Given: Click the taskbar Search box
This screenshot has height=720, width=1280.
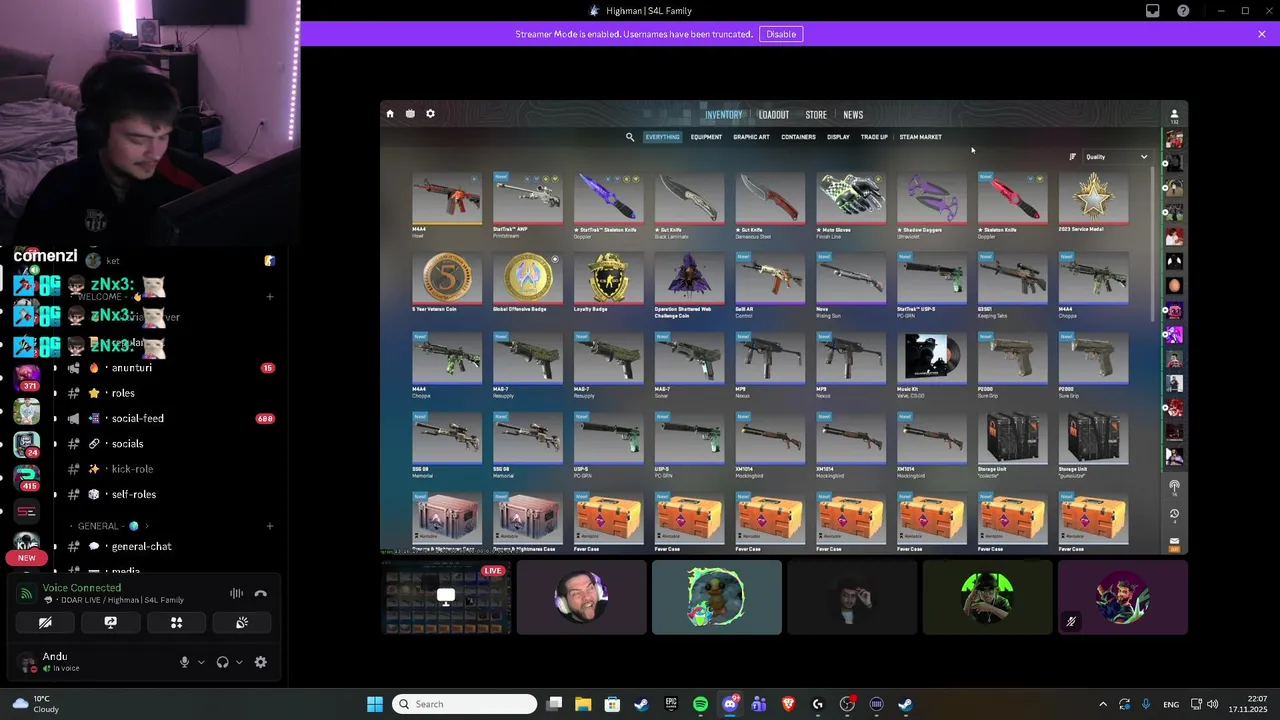Looking at the screenshot, I should click(x=465, y=704).
